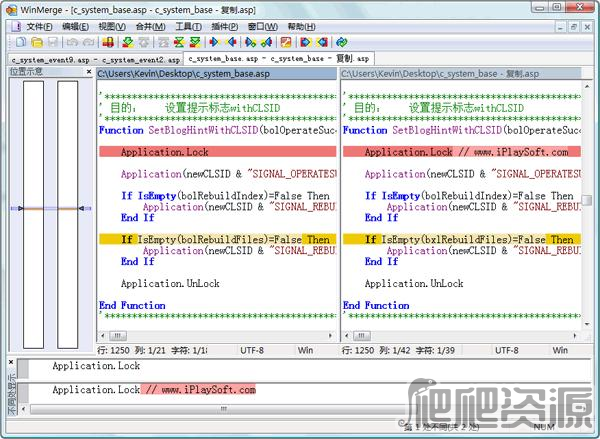Jump to Current Difference toolbar icon
The width and height of the screenshot is (600, 439).
tap(179, 42)
